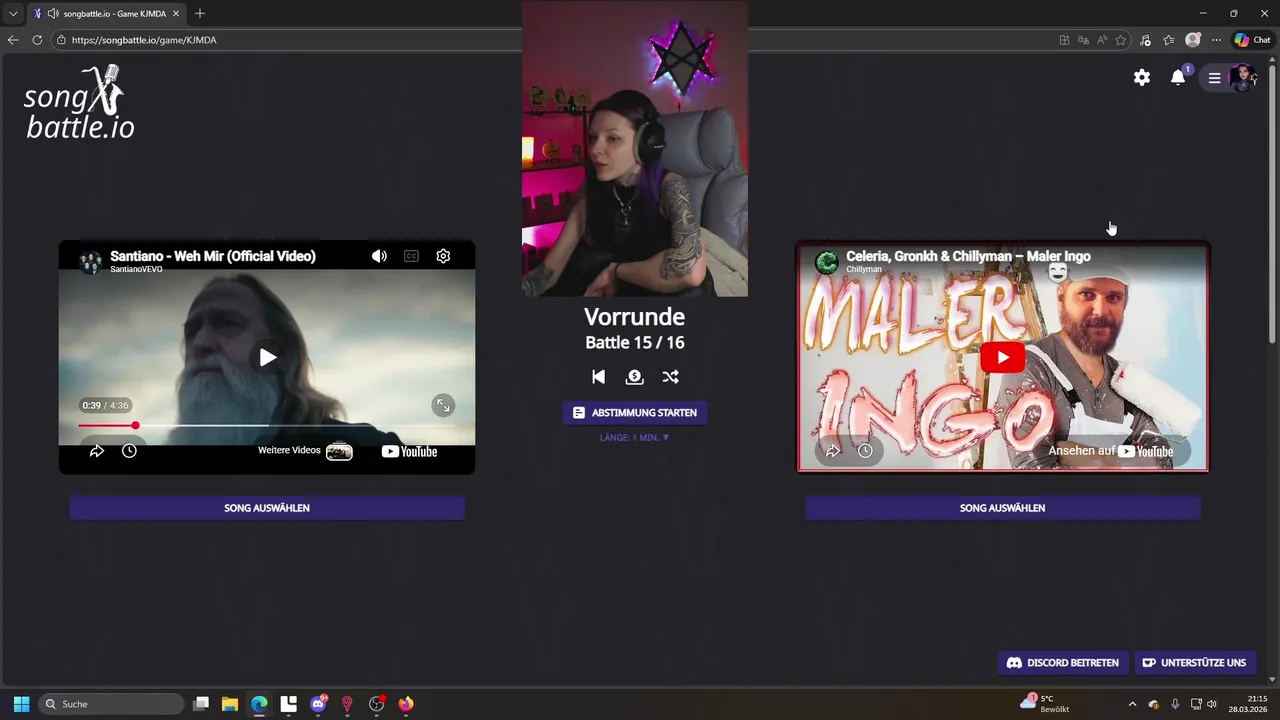Open Task View on taskbar
This screenshot has width=1280, height=720.
click(201, 704)
